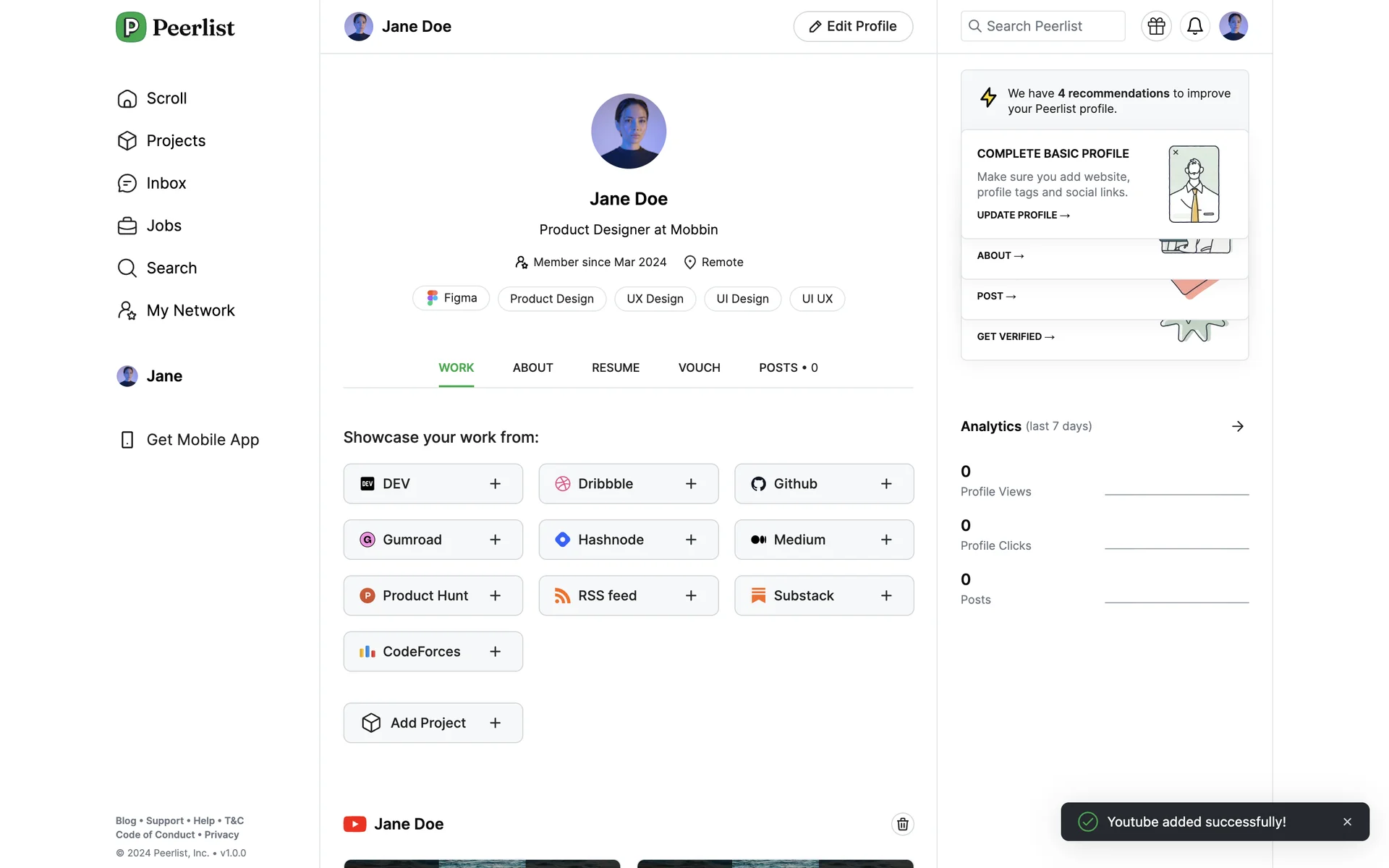
Task: Open My Network page
Action: pyautogui.click(x=190, y=310)
